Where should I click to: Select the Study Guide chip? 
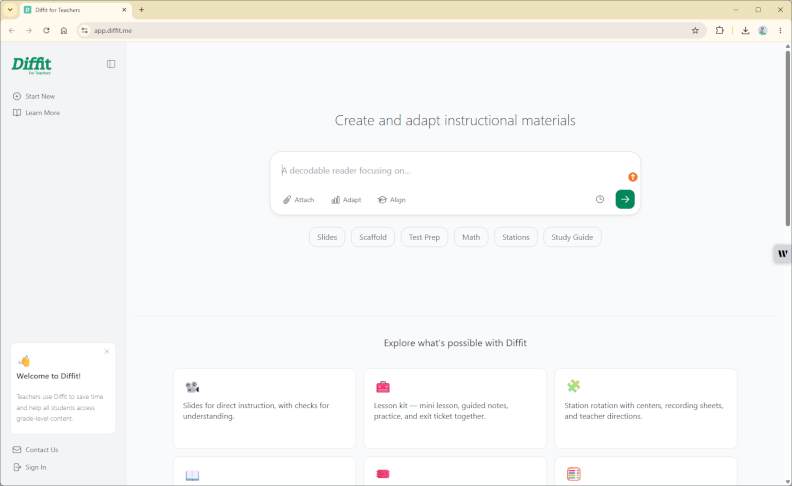[572, 237]
